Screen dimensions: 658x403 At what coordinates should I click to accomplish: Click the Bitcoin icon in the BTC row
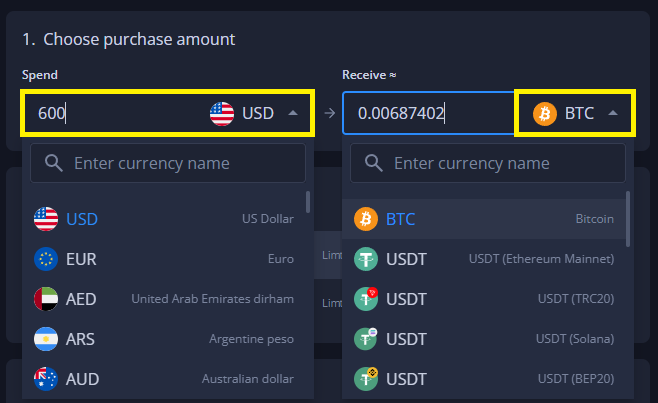(x=366, y=219)
